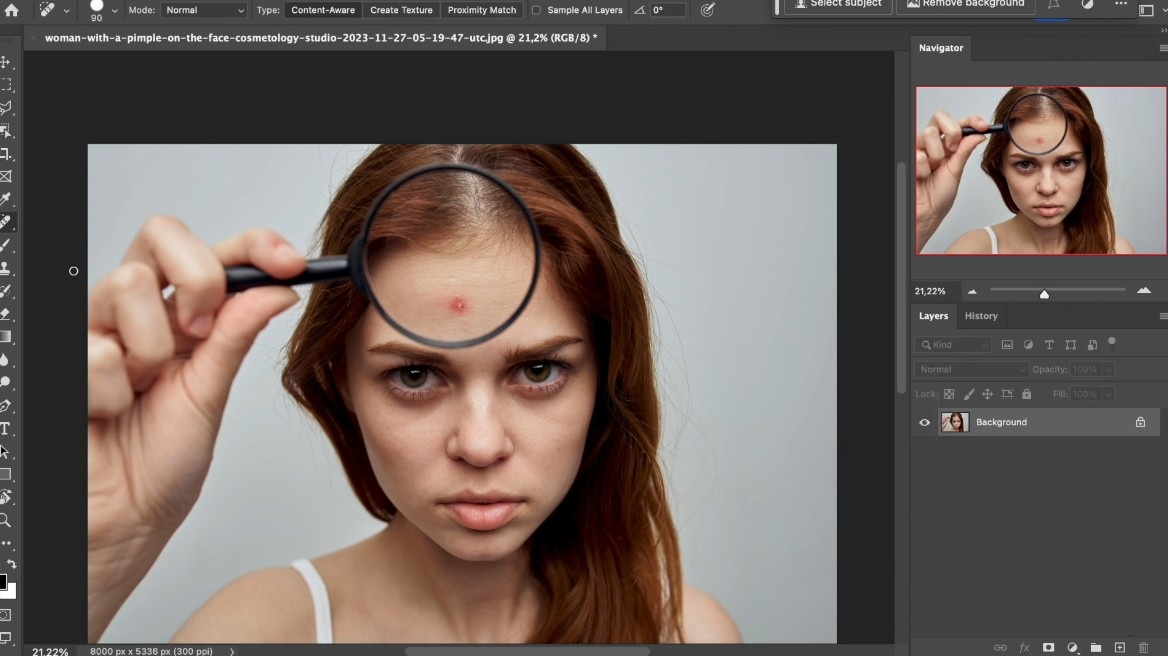Select the History Brush tool
The width and height of the screenshot is (1168, 656).
6,291
